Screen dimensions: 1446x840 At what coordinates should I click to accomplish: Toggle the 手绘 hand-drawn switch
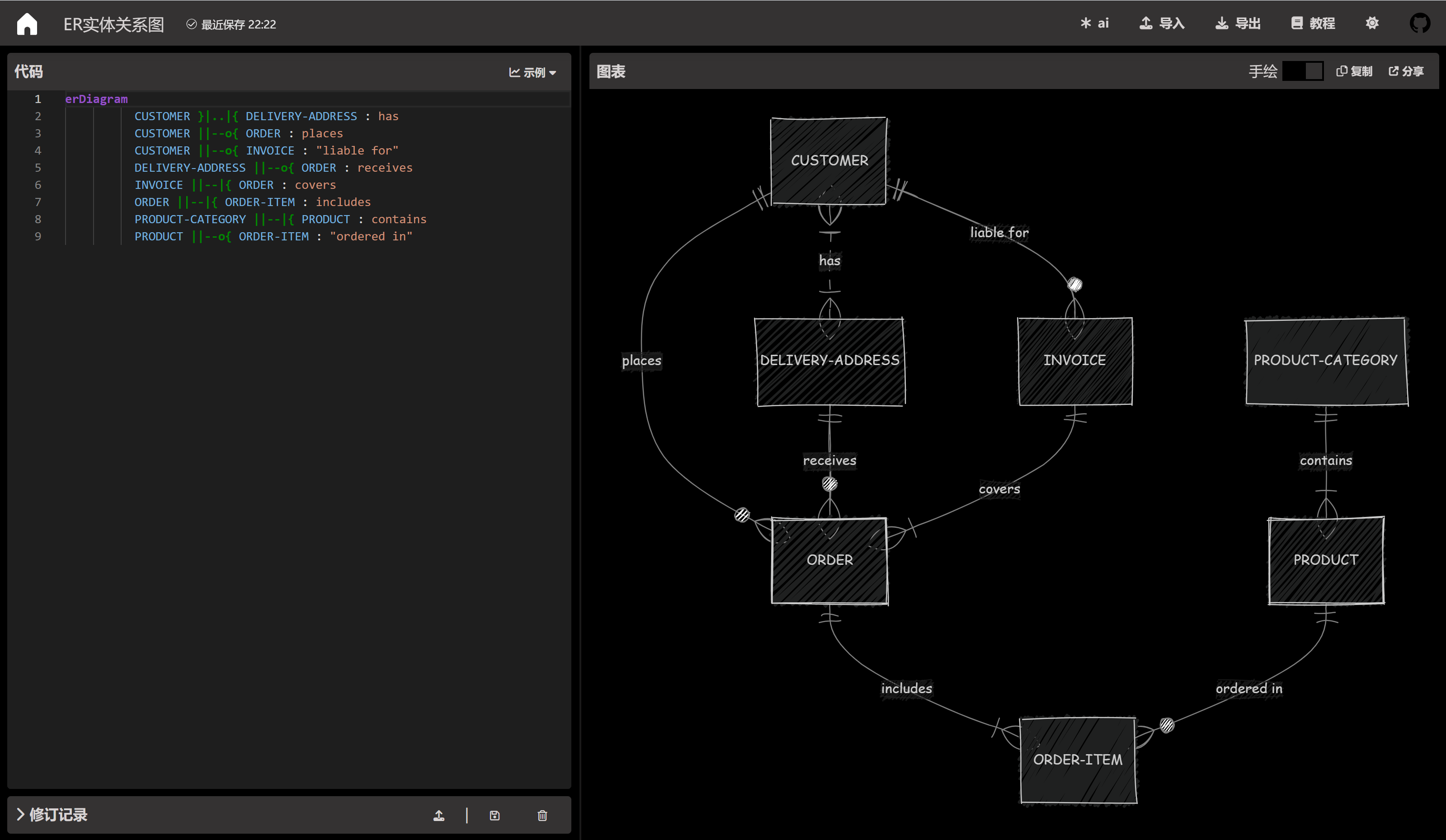click(x=1303, y=71)
